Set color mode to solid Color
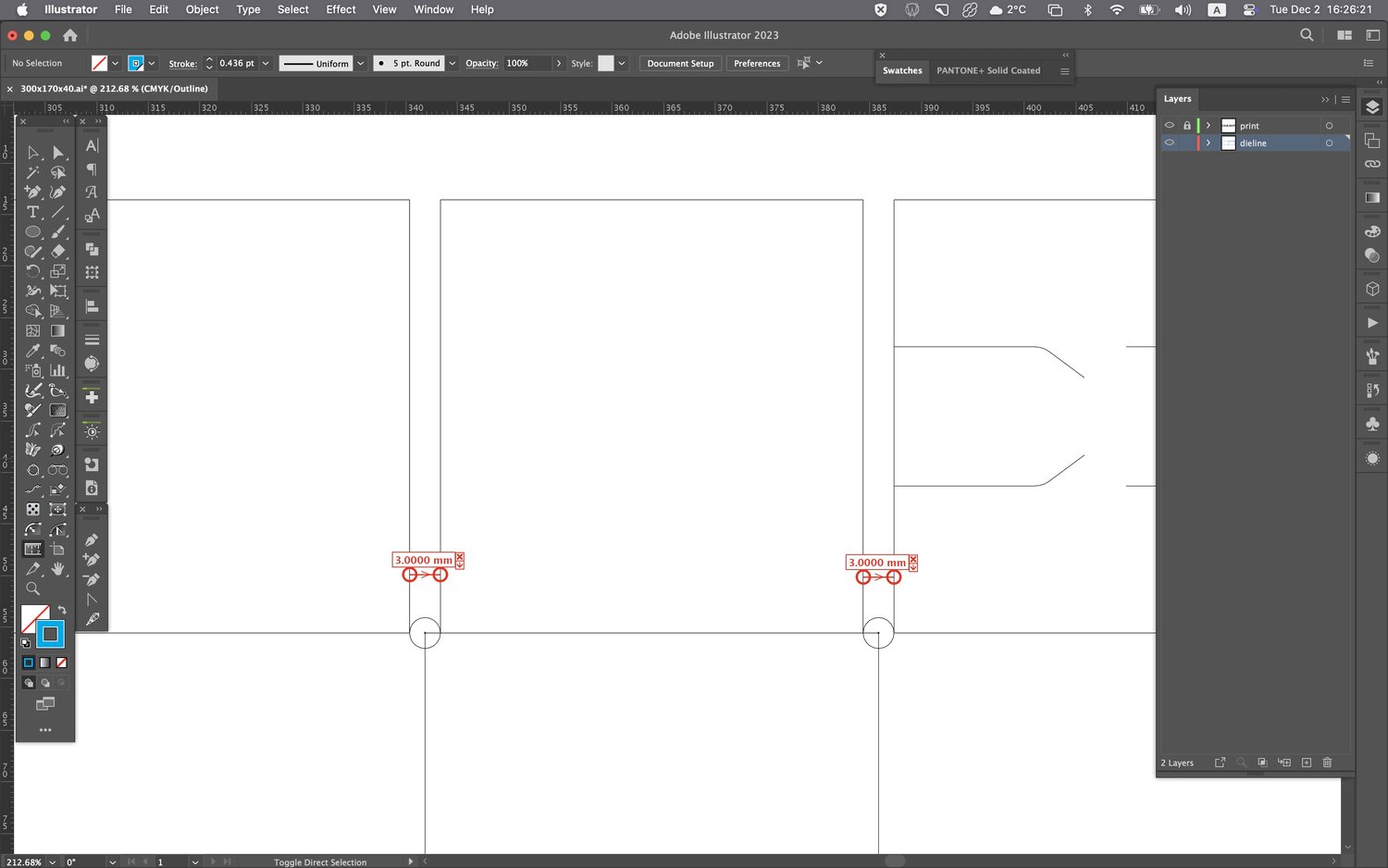 [x=29, y=663]
